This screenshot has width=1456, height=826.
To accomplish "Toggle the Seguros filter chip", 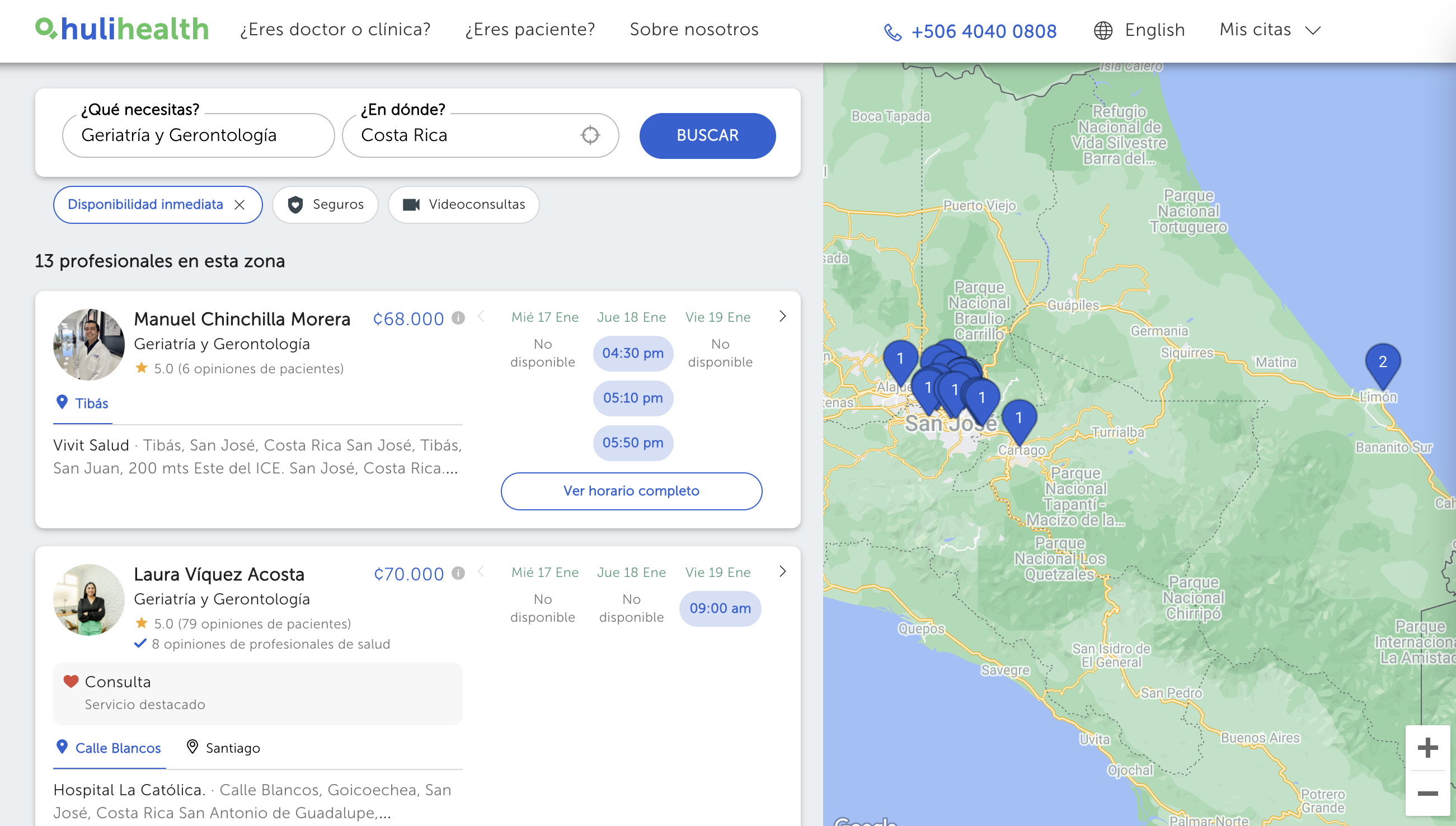I will pos(326,205).
